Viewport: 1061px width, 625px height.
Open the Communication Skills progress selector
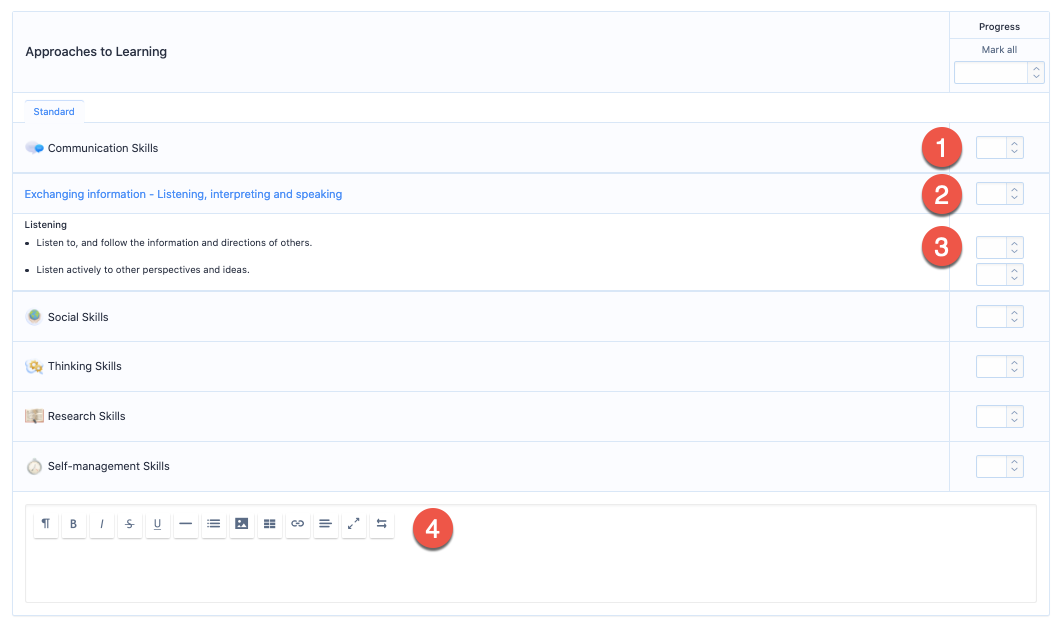(999, 148)
